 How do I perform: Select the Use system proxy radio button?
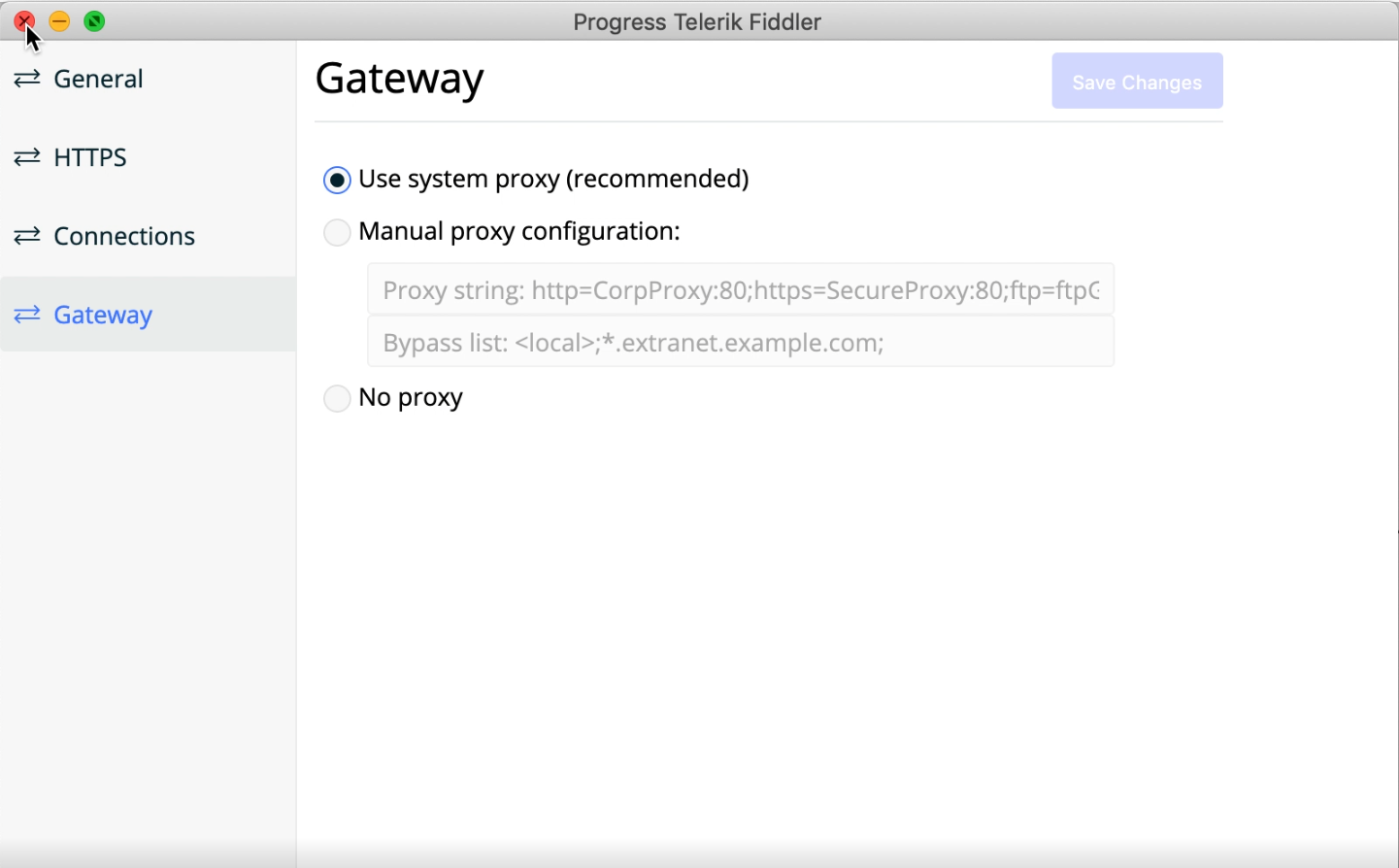pos(337,180)
